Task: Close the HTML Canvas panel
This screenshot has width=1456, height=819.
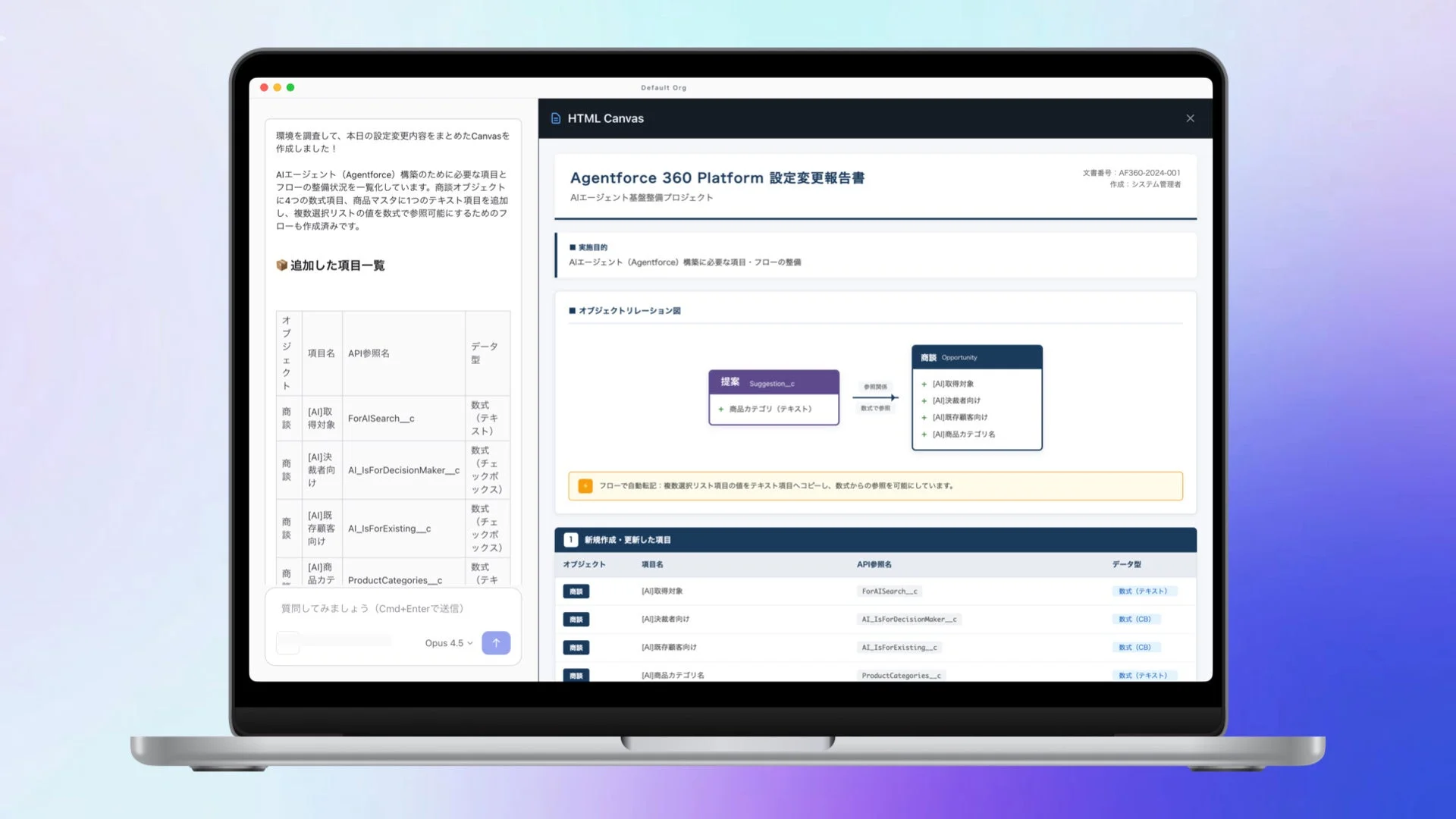Action: (x=1190, y=118)
